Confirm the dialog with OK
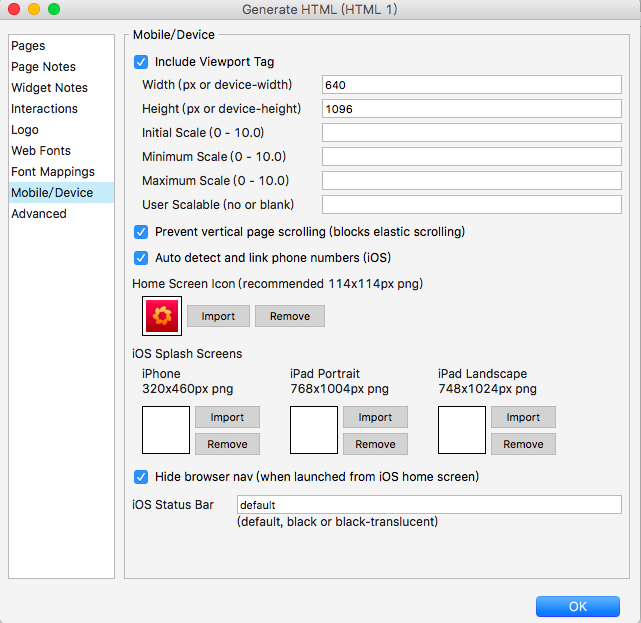The width and height of the screenshot is (641, 623). click(578, 606)
